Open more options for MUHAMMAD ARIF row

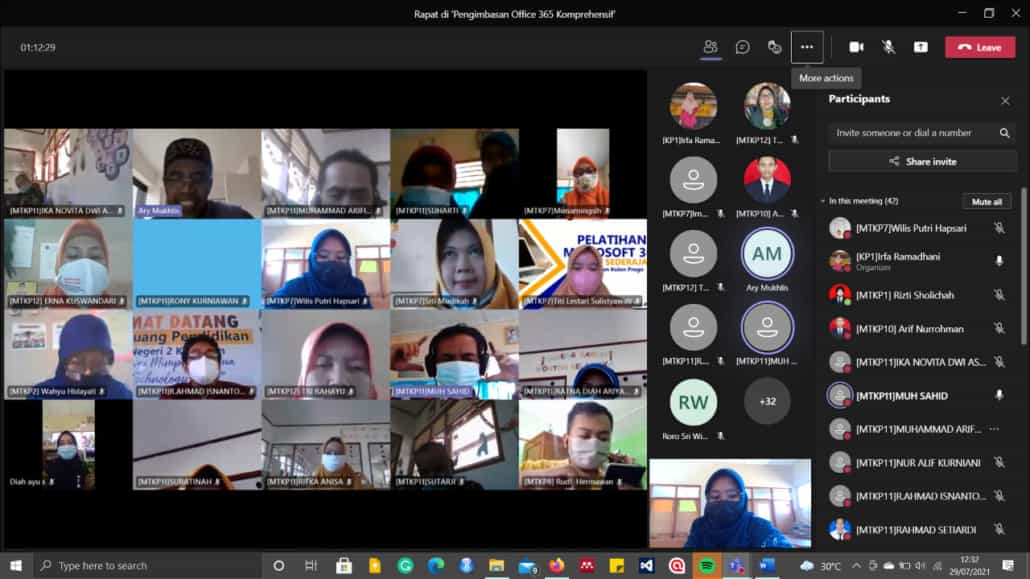pyautogui.click(x=995, y=429)
